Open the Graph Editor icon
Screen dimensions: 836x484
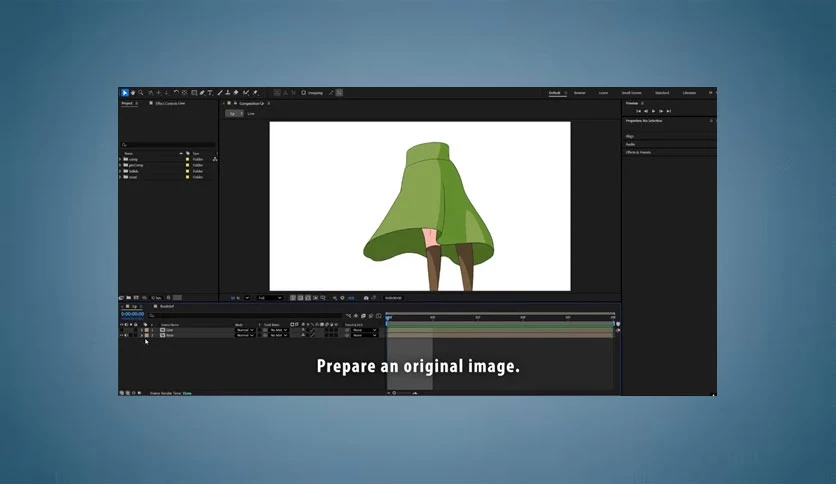[379, 316]
